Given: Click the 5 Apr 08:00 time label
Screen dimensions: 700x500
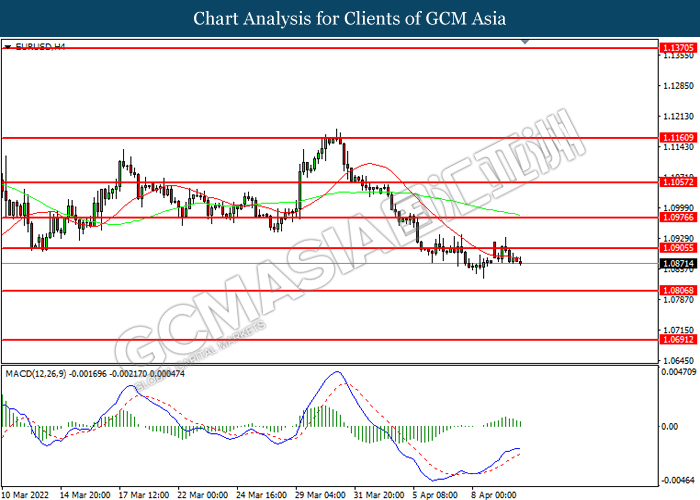Looking at the screenshot, I should (x=435, y=495).
